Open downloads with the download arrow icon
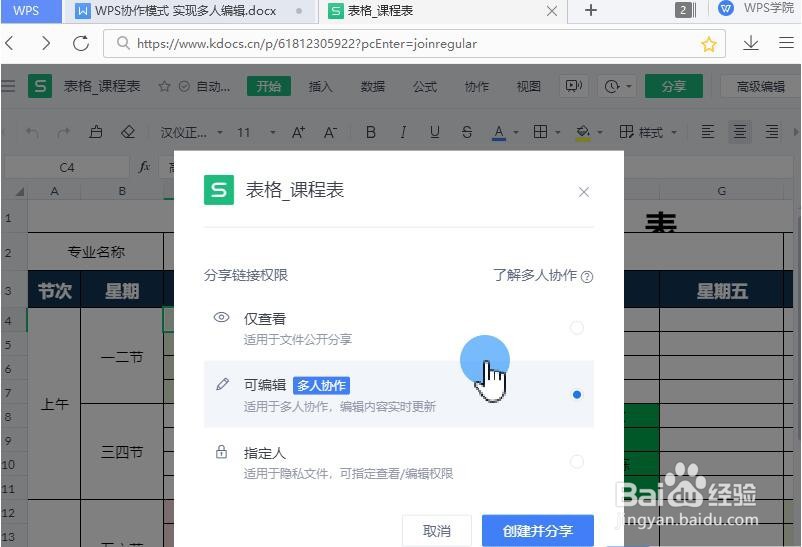 [750, 43]
